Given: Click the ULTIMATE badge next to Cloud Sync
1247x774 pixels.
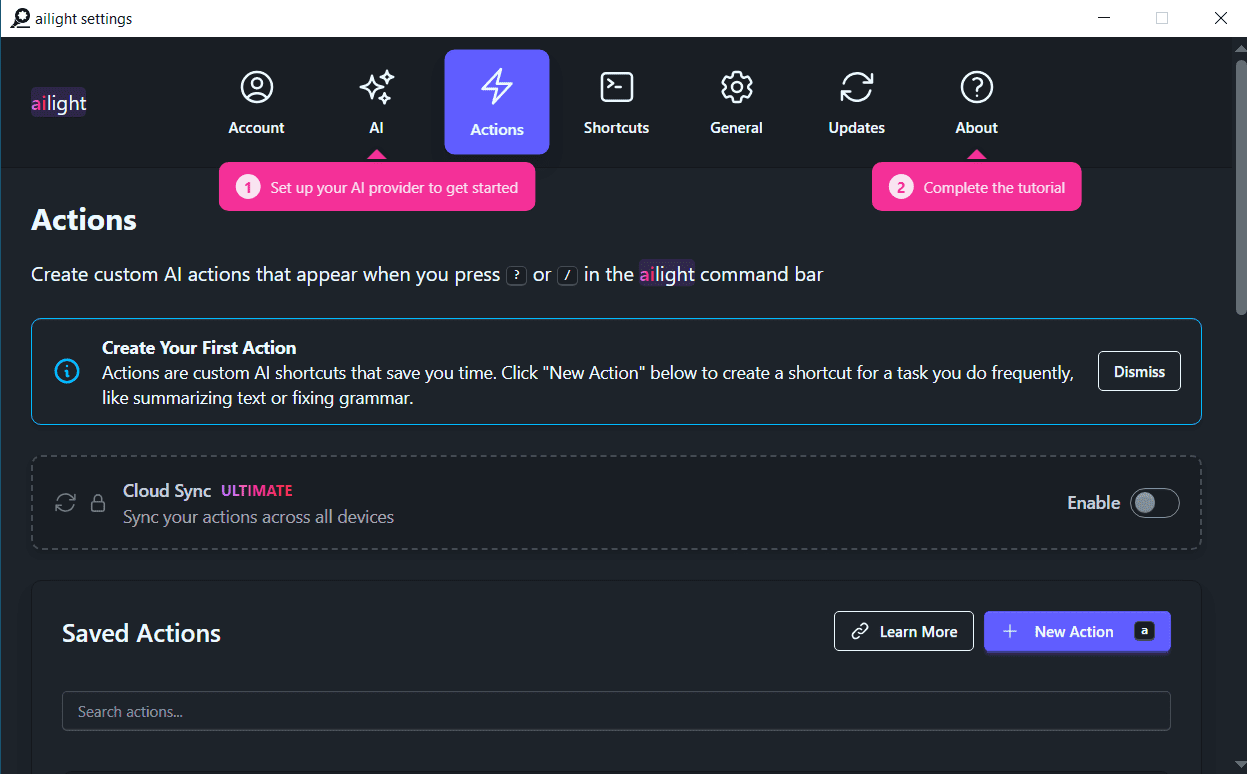Looking at the screenshot, I should point(257,490).
